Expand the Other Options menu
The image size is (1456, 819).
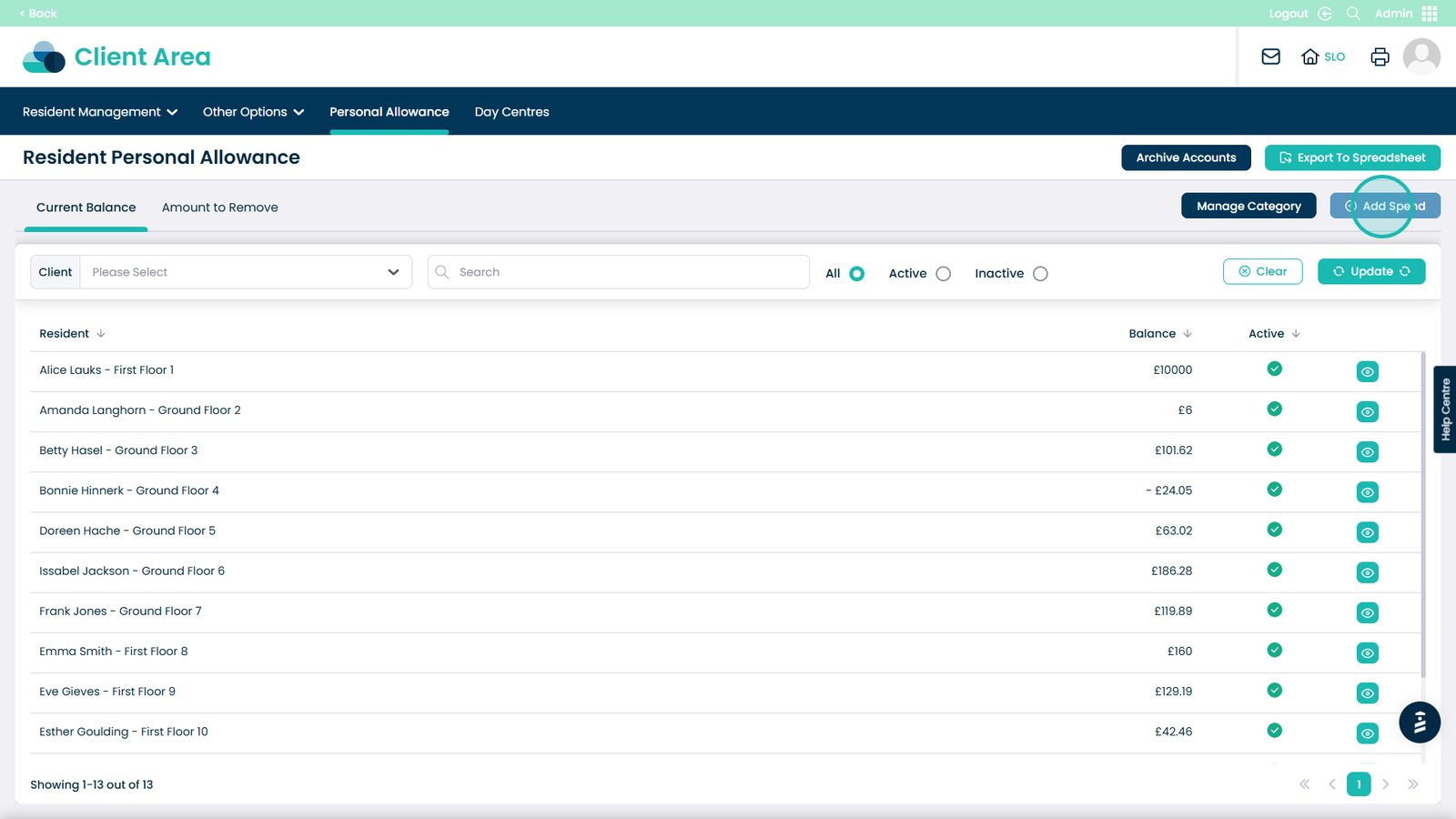[253, 112]
